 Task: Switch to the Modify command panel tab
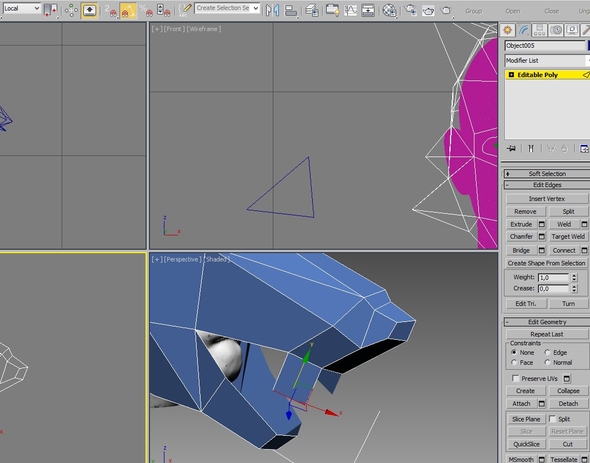523,30
